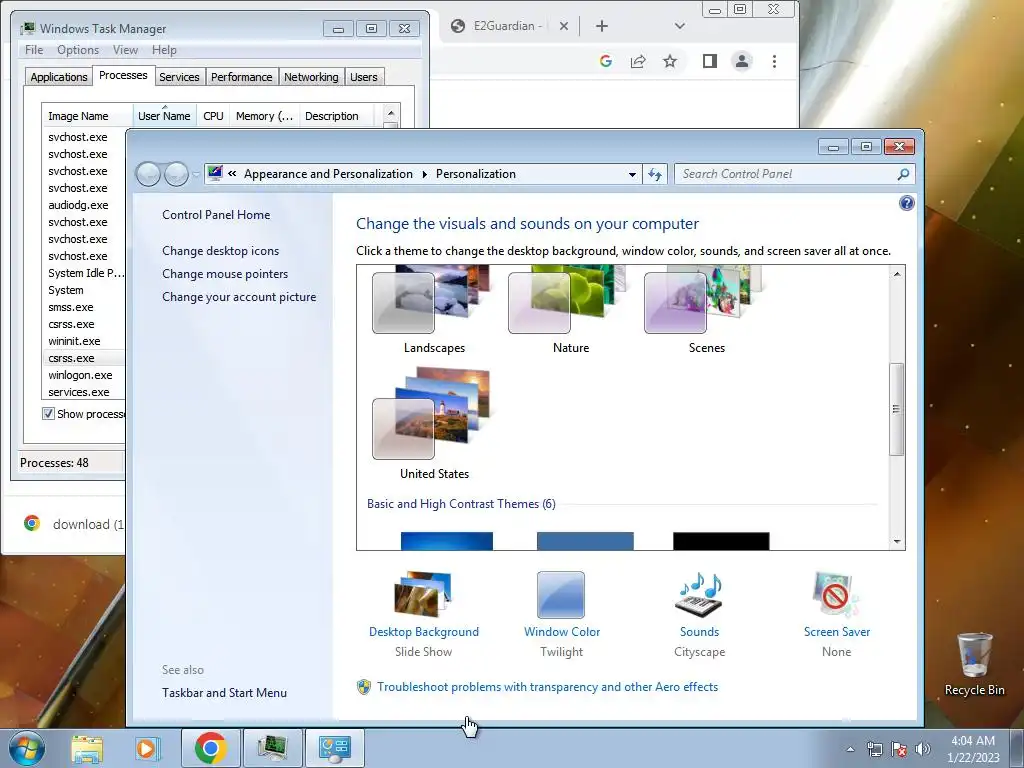Close the E2Guardian tab
The image size is (1024, 768).
tap(564, 26)
